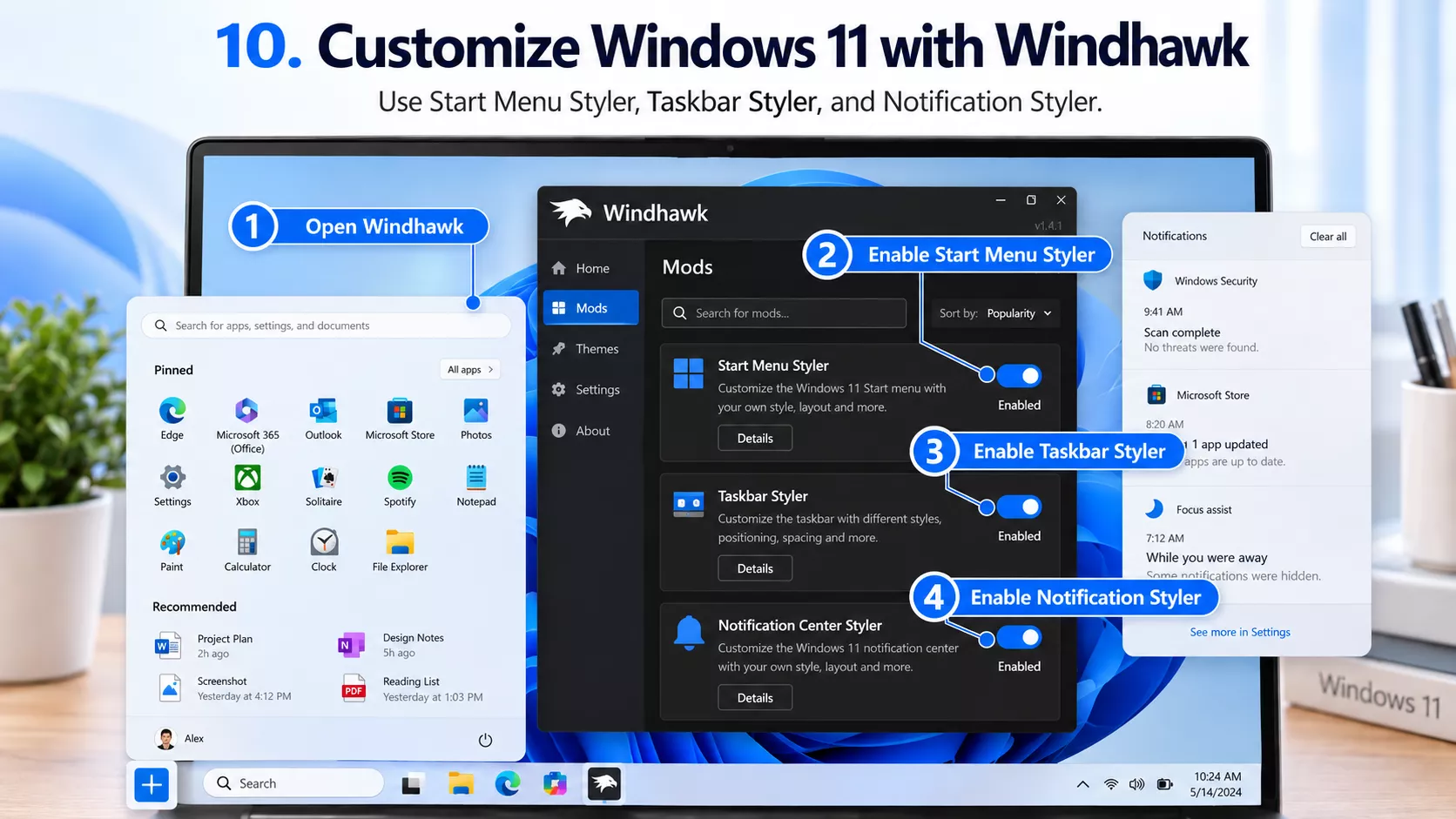Show hidden tray icons chevron
The image size is (1456, 819).
1082,784
